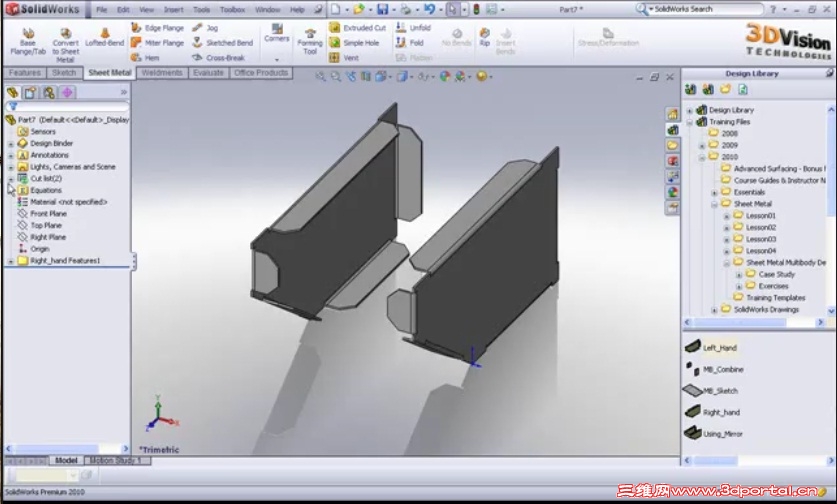Viewport: 837px width, 504px height.
Task: Select the Jog tool
Action: pos(205,28)
